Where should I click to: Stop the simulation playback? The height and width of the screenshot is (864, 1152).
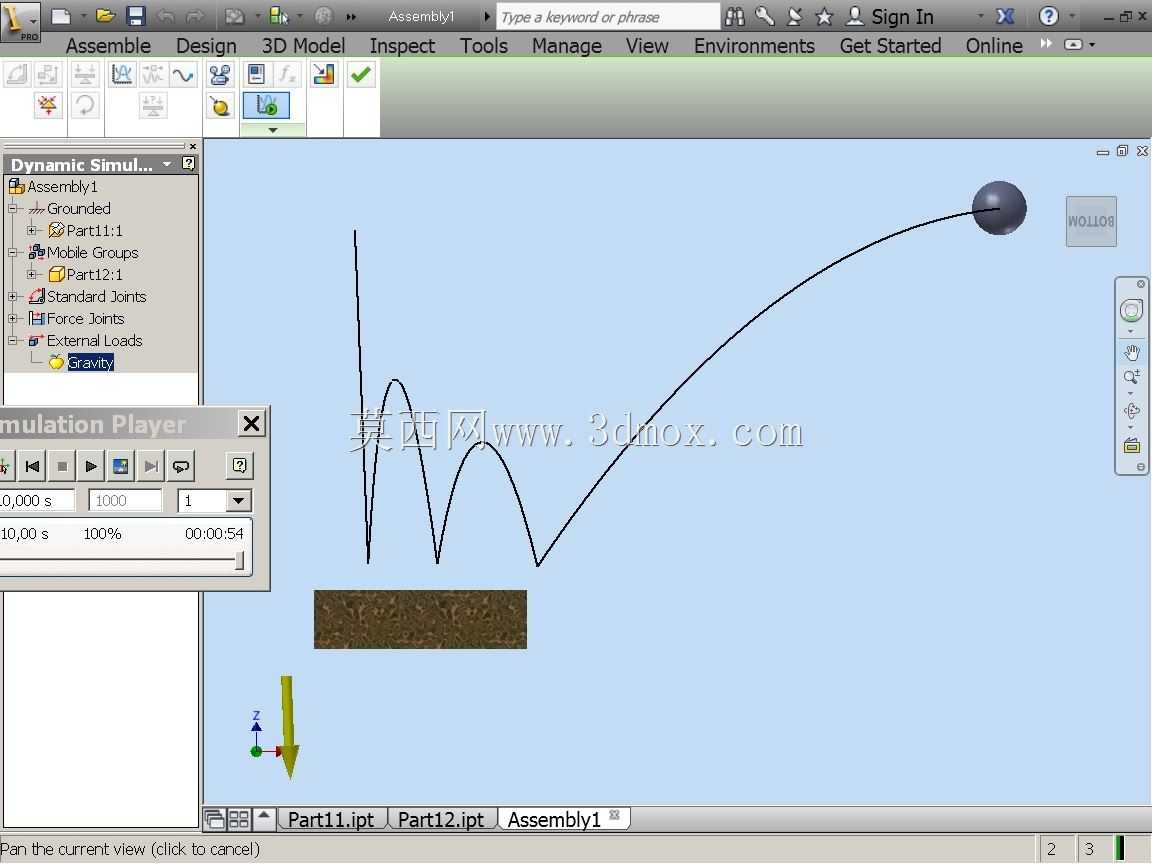(x=62, y=466)
